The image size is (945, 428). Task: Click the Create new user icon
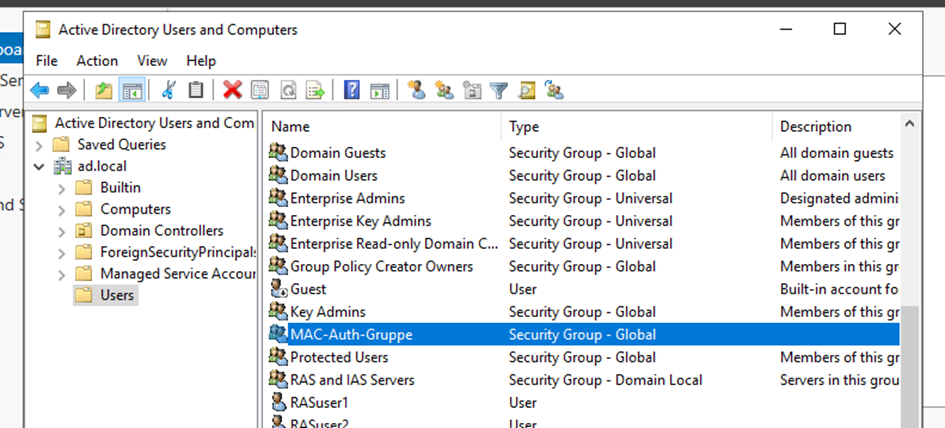tap(417, 91)
